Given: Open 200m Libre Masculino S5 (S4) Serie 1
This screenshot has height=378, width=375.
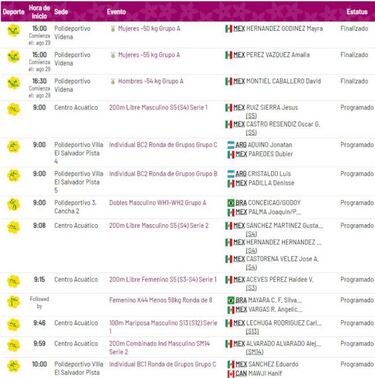Looking at the screenshot, I should click(x=158, y=108).
